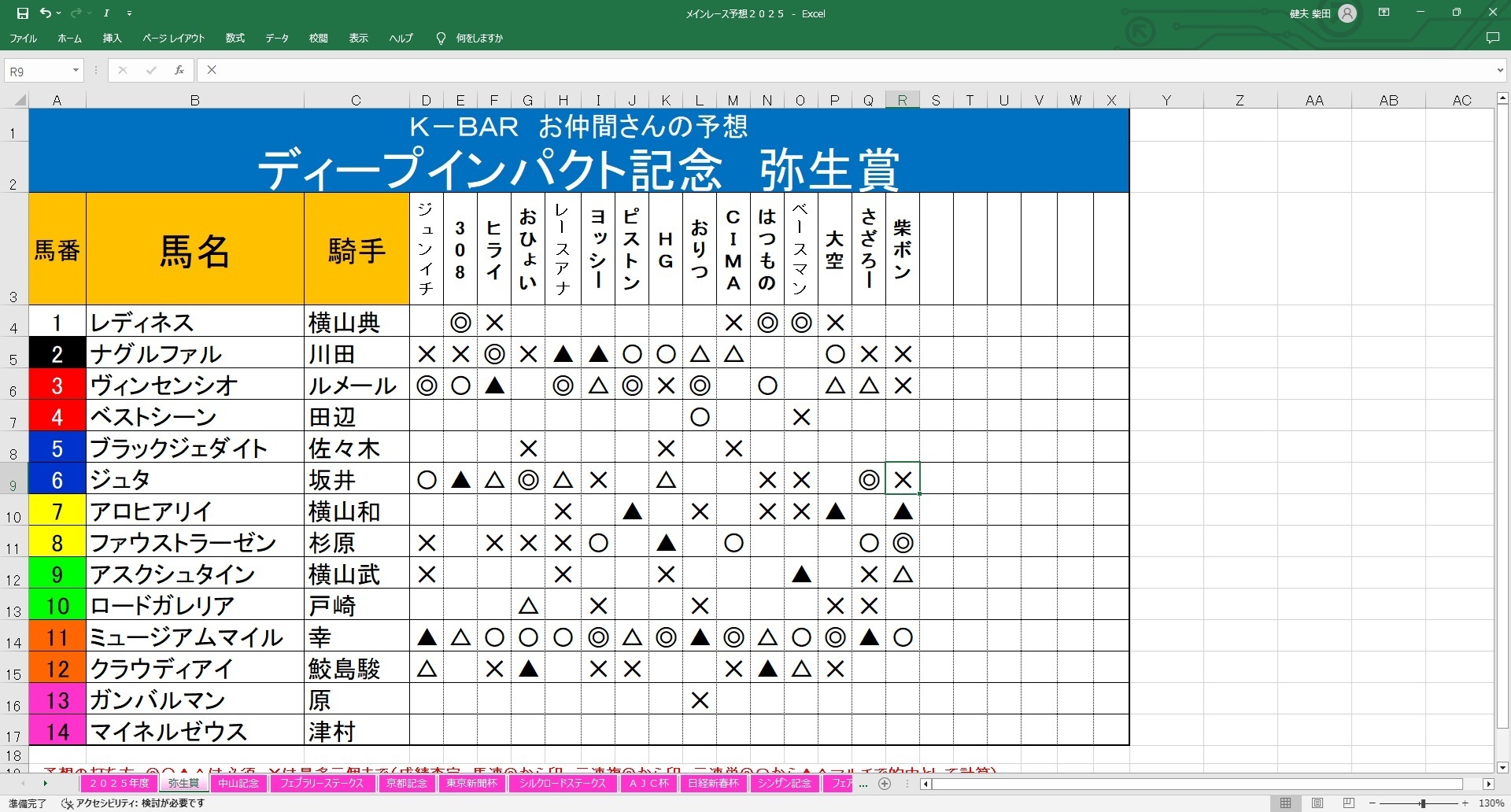Open the ヘルプ ribbon tab
The width and height of the screenshot is (1511, 812).
(401, 38)
